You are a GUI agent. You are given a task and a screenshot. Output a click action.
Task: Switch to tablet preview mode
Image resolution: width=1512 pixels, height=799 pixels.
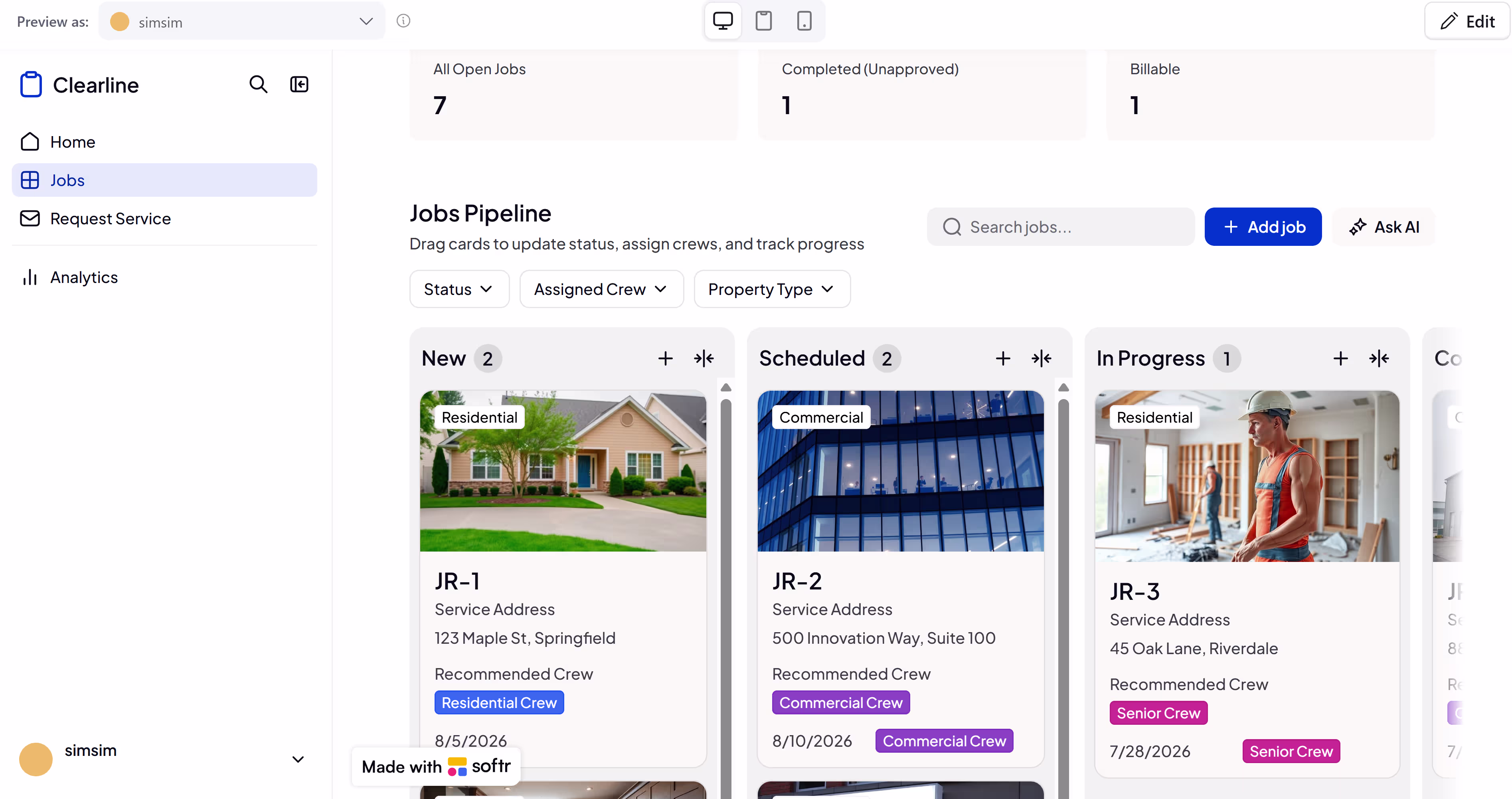(x=763, y=21)
